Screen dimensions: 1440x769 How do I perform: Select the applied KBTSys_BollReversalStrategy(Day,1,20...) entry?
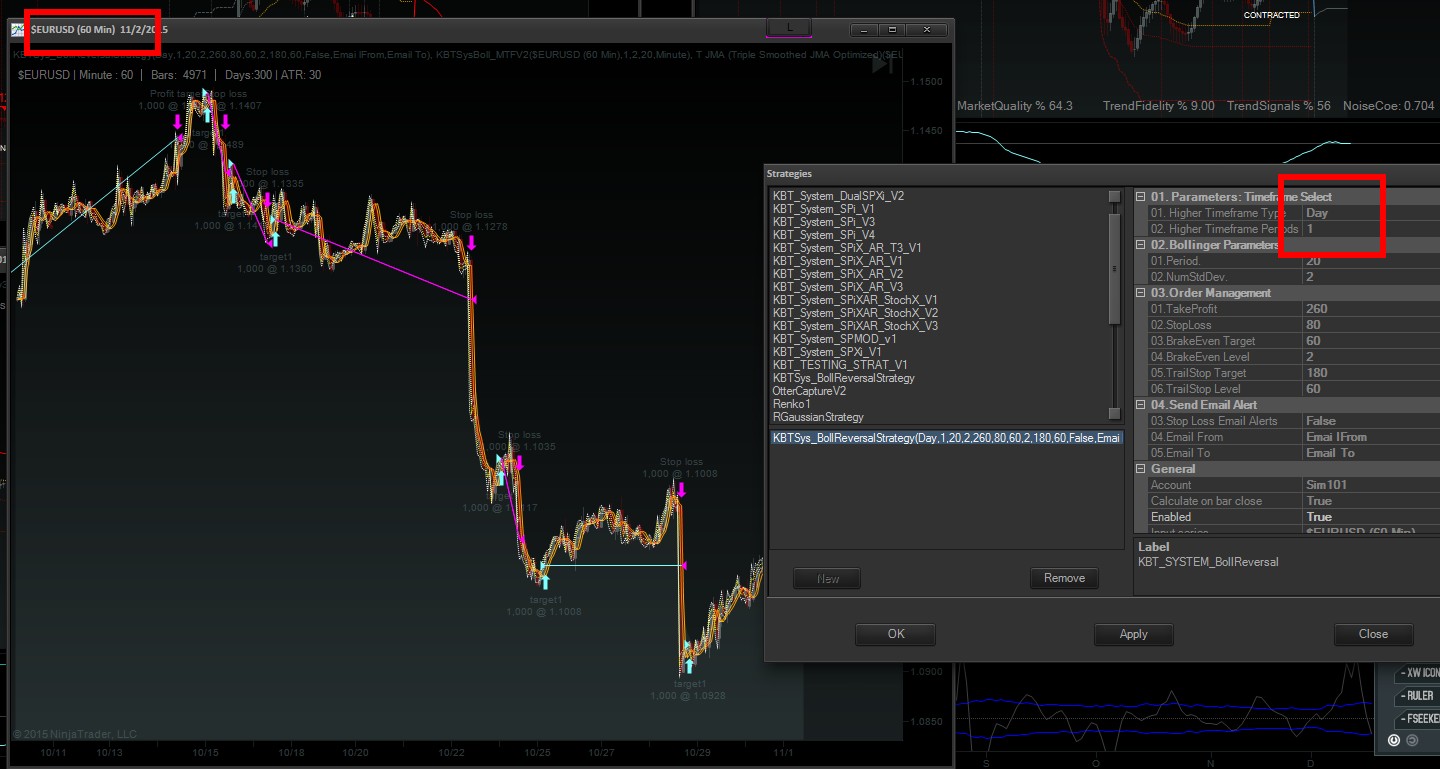pyautogui.click(x=947, y=437)
